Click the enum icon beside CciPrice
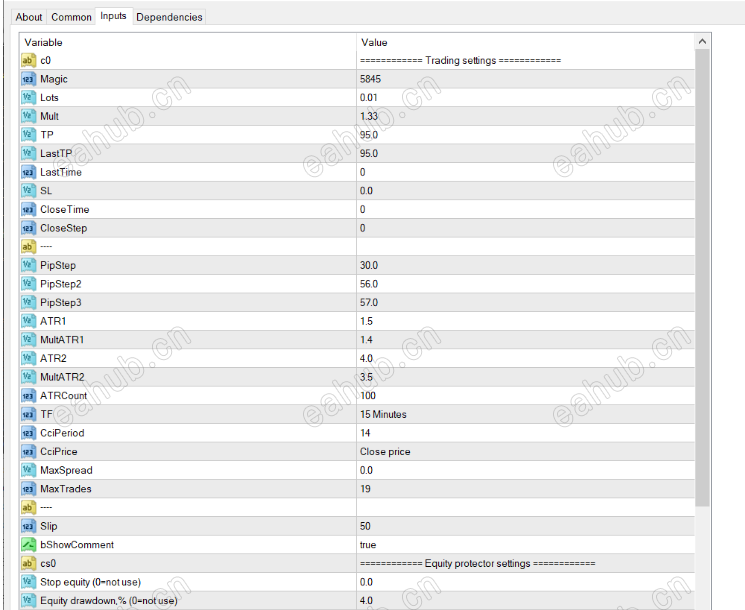 [28, 452]
